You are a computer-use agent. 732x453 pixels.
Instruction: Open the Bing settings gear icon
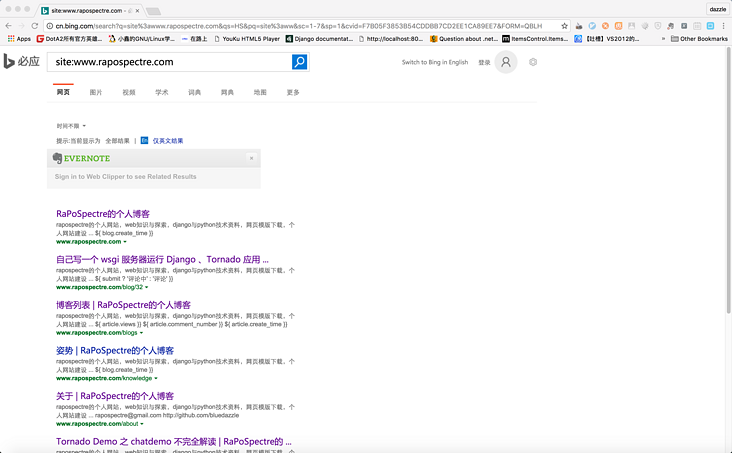click(x=533, y=62)
